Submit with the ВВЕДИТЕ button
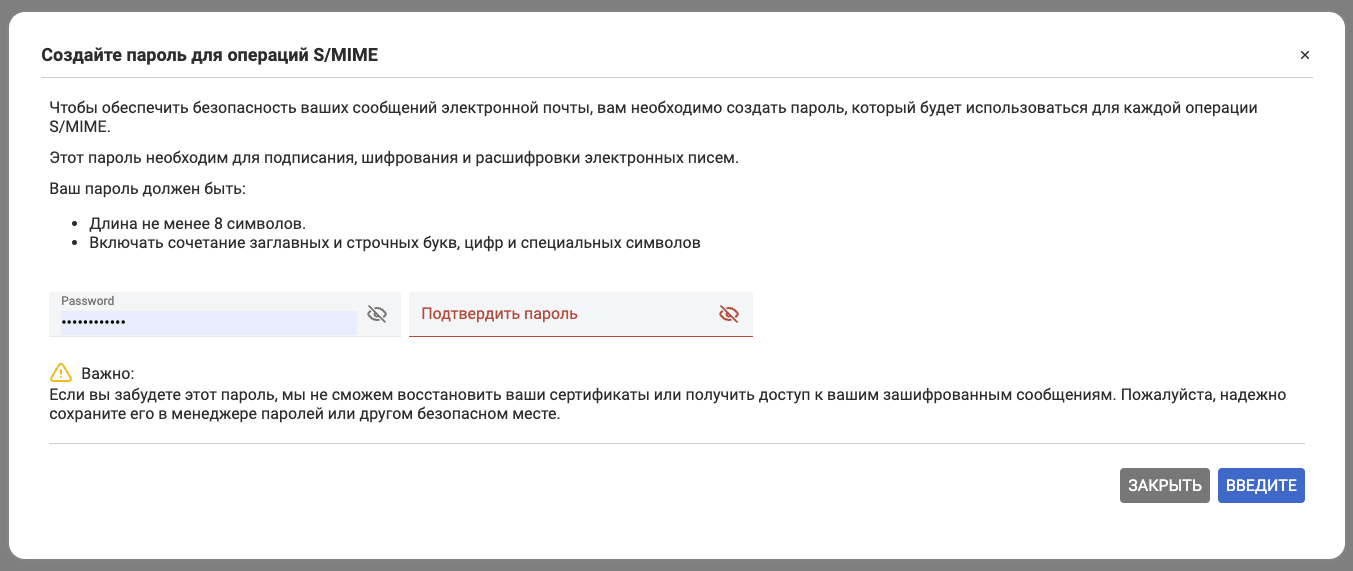The image size is (1353, 571). (1261, 486)
